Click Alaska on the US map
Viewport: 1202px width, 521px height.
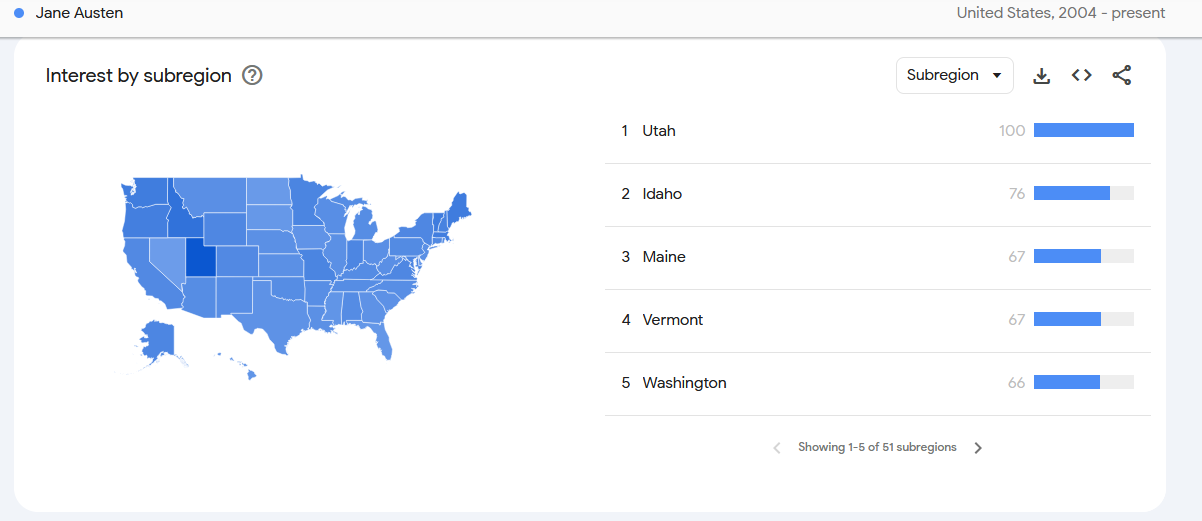coord(157,339)
